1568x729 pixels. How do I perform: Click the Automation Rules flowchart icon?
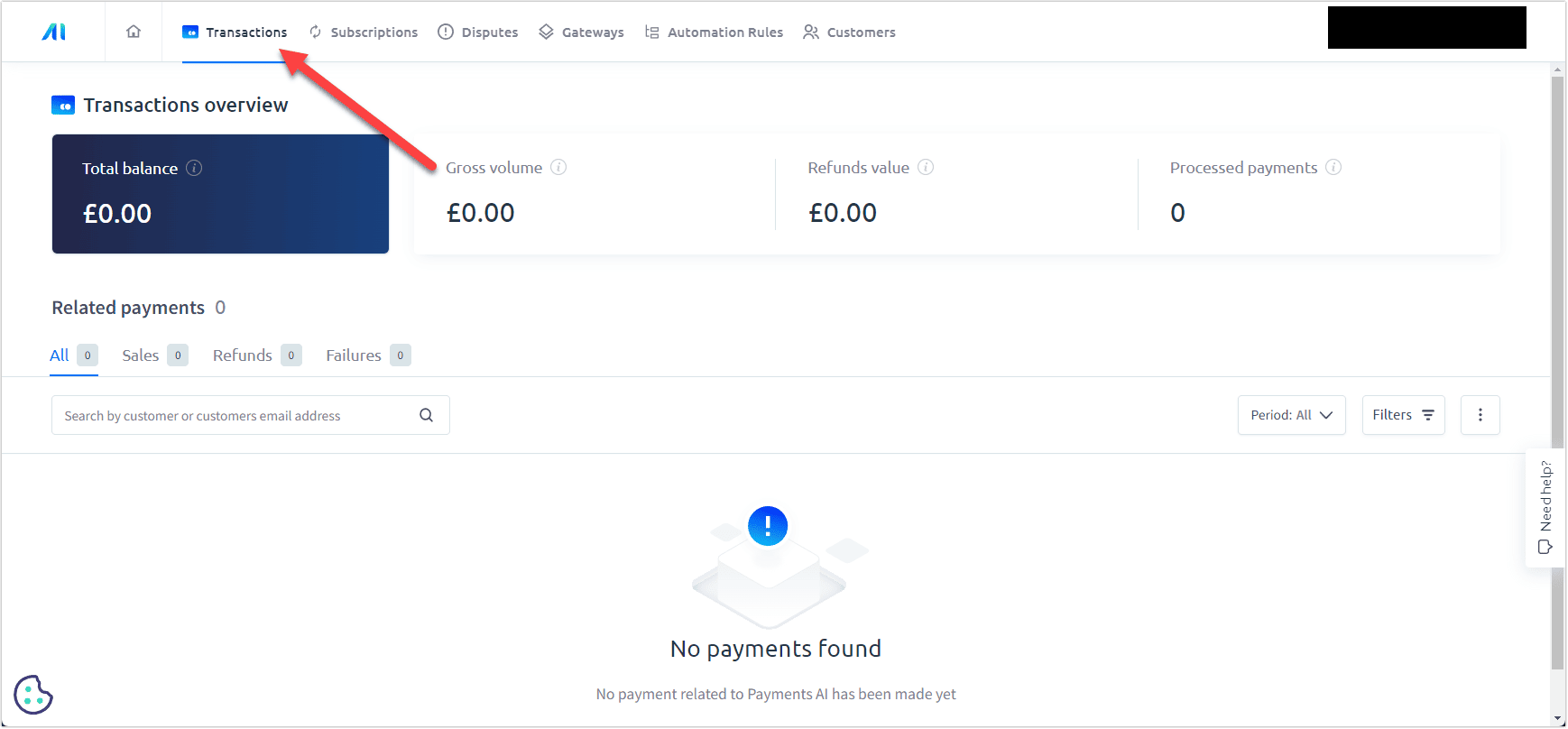pyautogui.click(x=651, y=32)
